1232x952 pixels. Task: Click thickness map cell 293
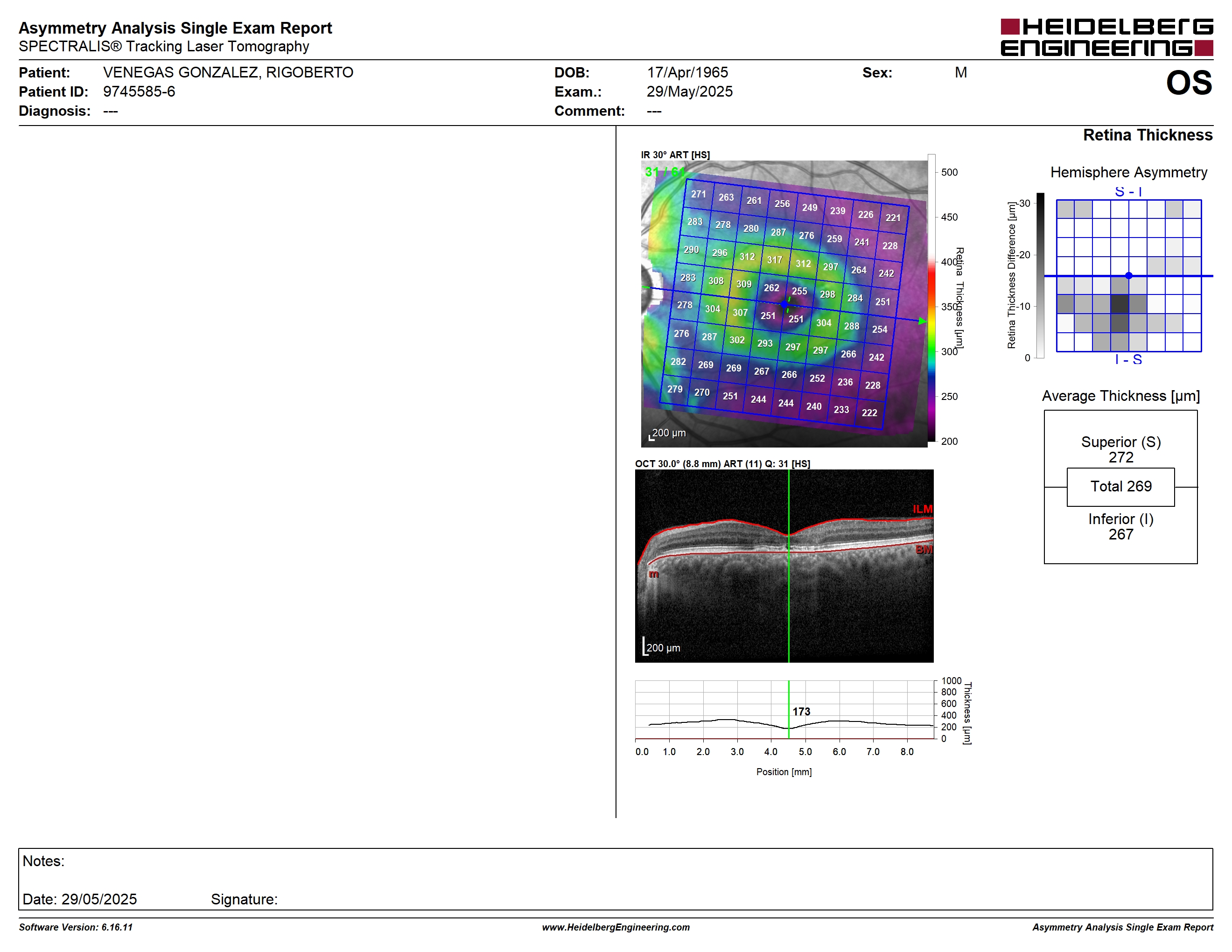click(765, 343)
